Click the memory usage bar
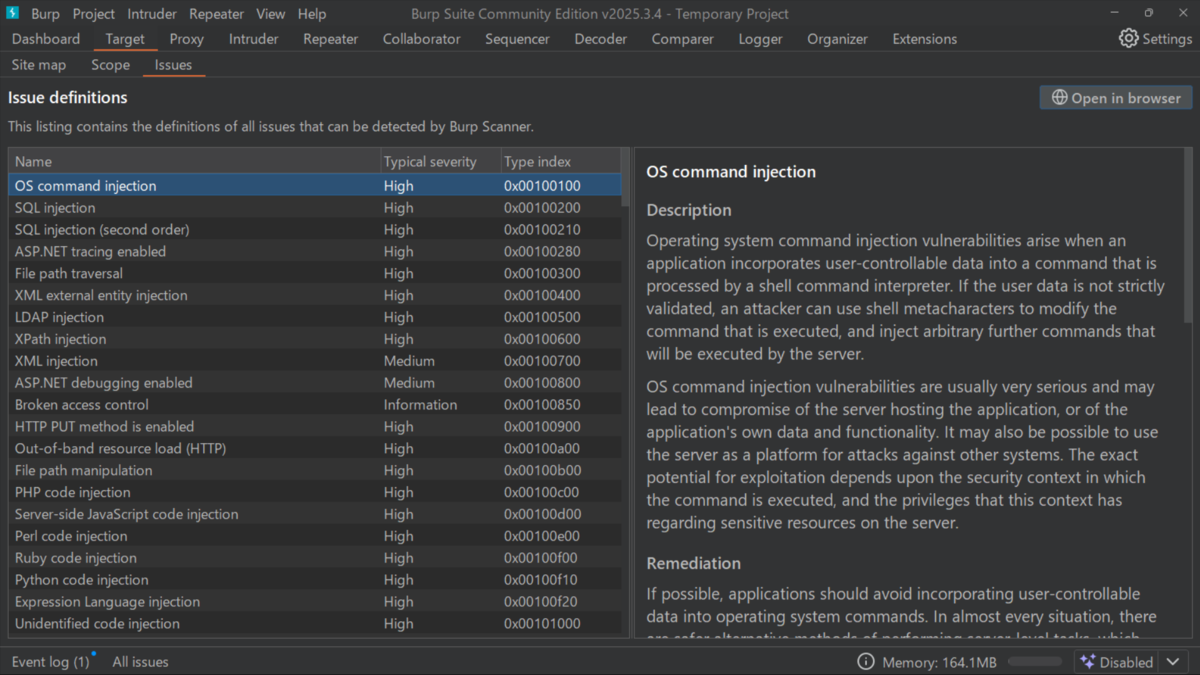The height and width of the screenshot is (675, 1200). pyautogui.click(x=1035, y=662)
